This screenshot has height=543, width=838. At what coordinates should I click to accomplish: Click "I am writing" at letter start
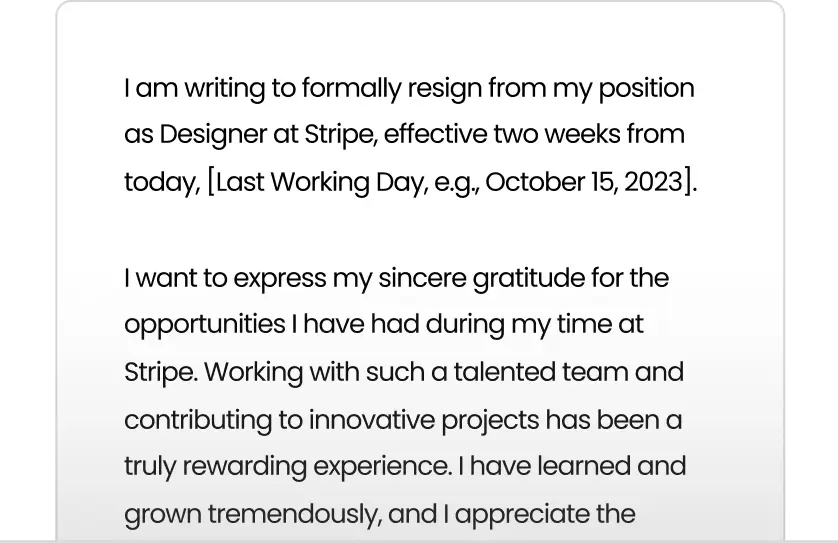[195, 88]
